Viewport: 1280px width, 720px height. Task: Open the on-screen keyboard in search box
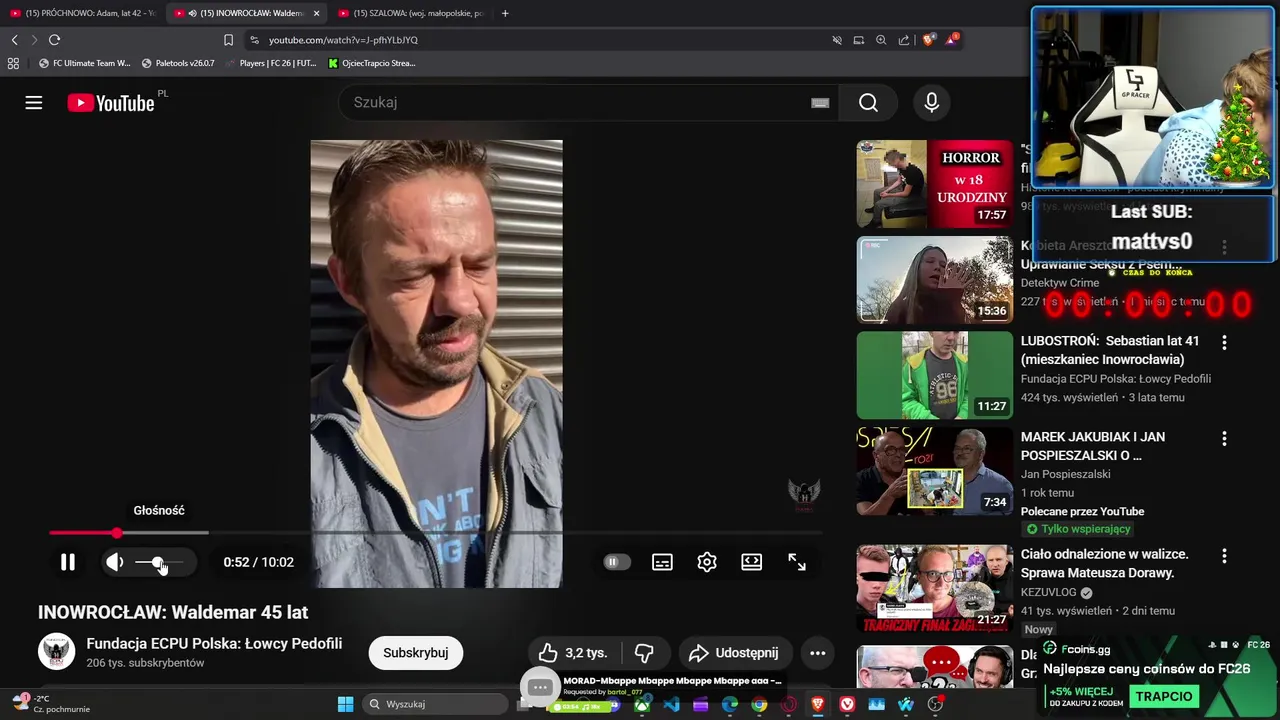820,102
